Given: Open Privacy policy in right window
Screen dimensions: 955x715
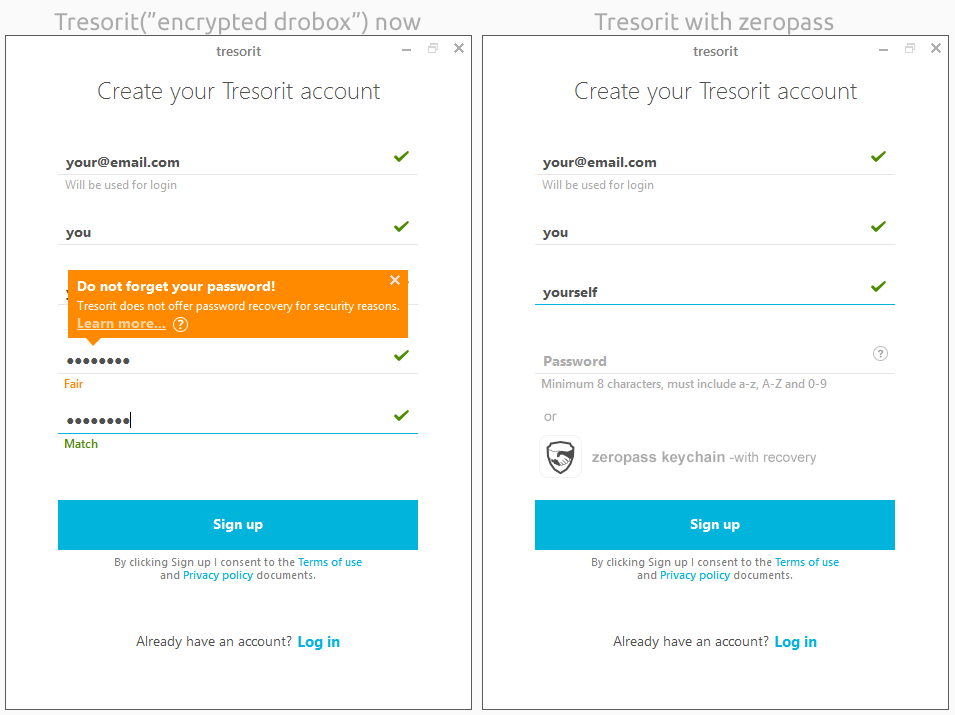Looking at the screenshot, I should (x=695, y=575).
